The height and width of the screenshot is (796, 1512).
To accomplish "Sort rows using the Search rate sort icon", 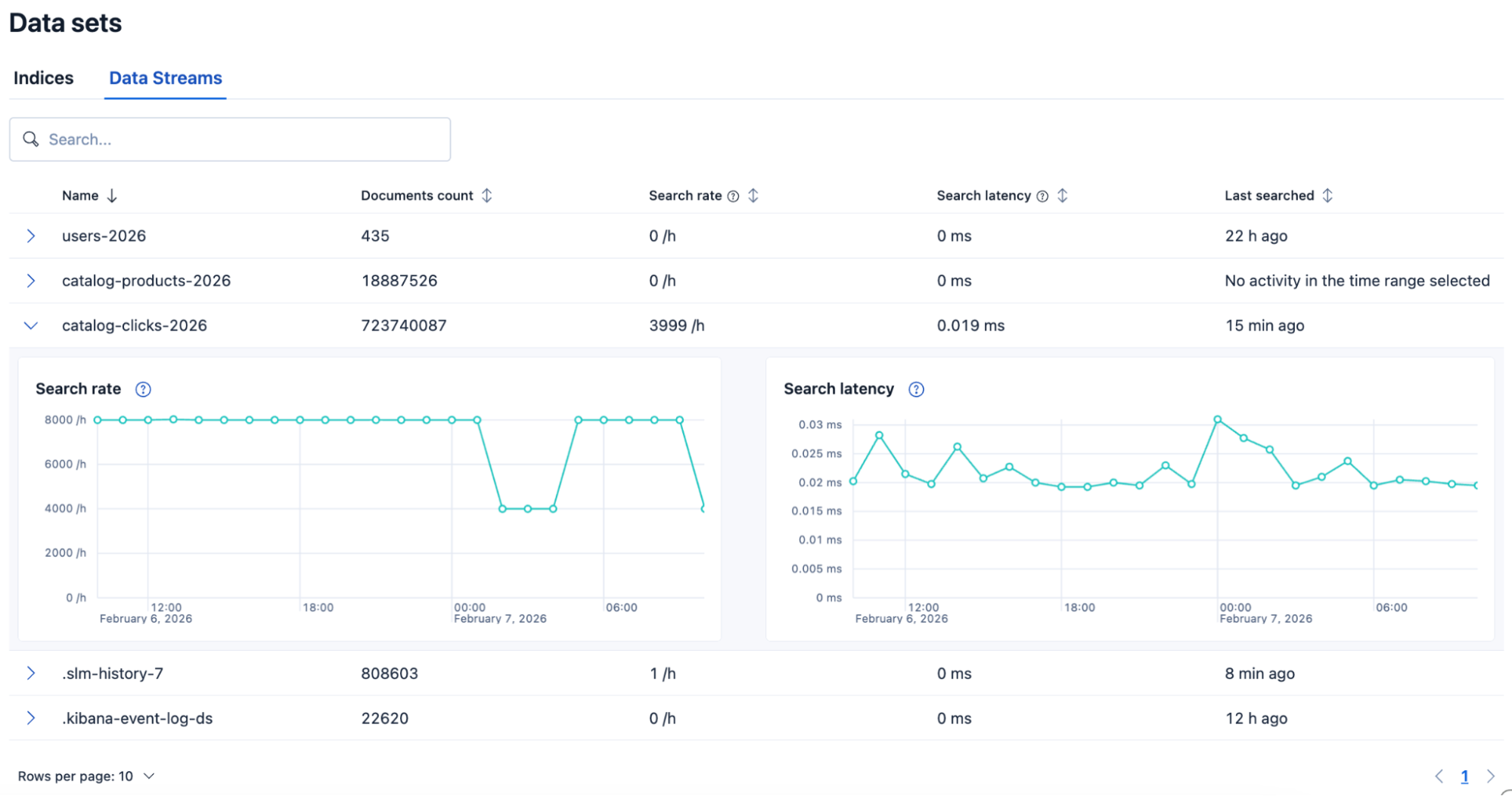I will (753, 195).
